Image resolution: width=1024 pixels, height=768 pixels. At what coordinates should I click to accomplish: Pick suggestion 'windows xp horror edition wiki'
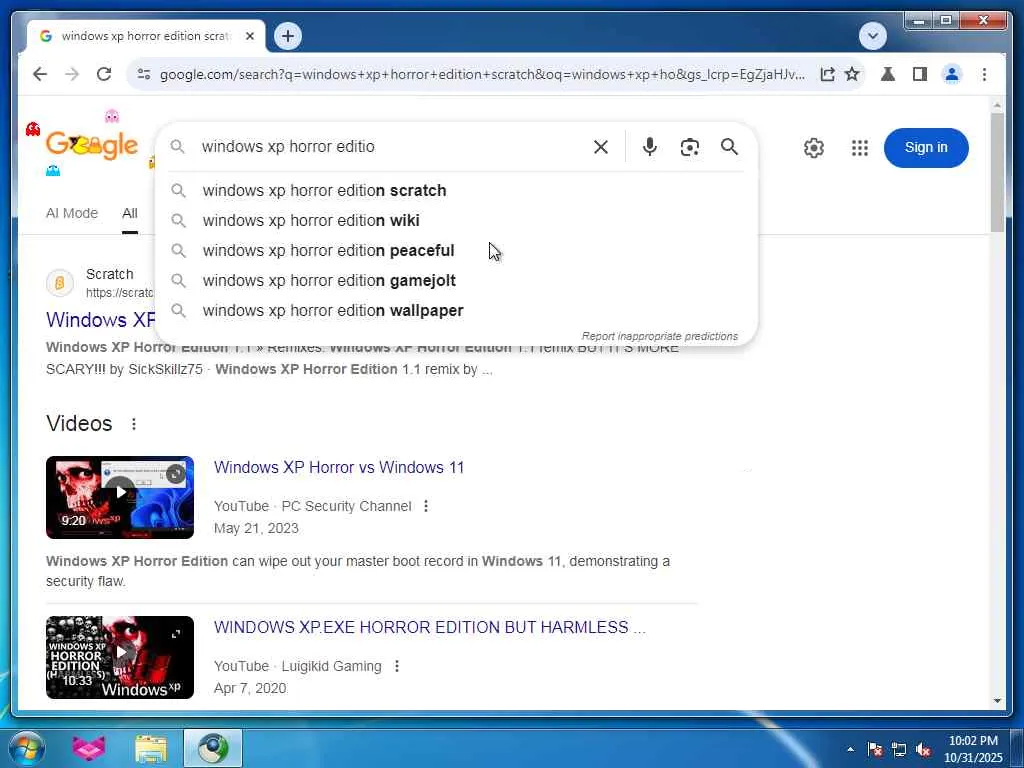click(x=456, y=221)
